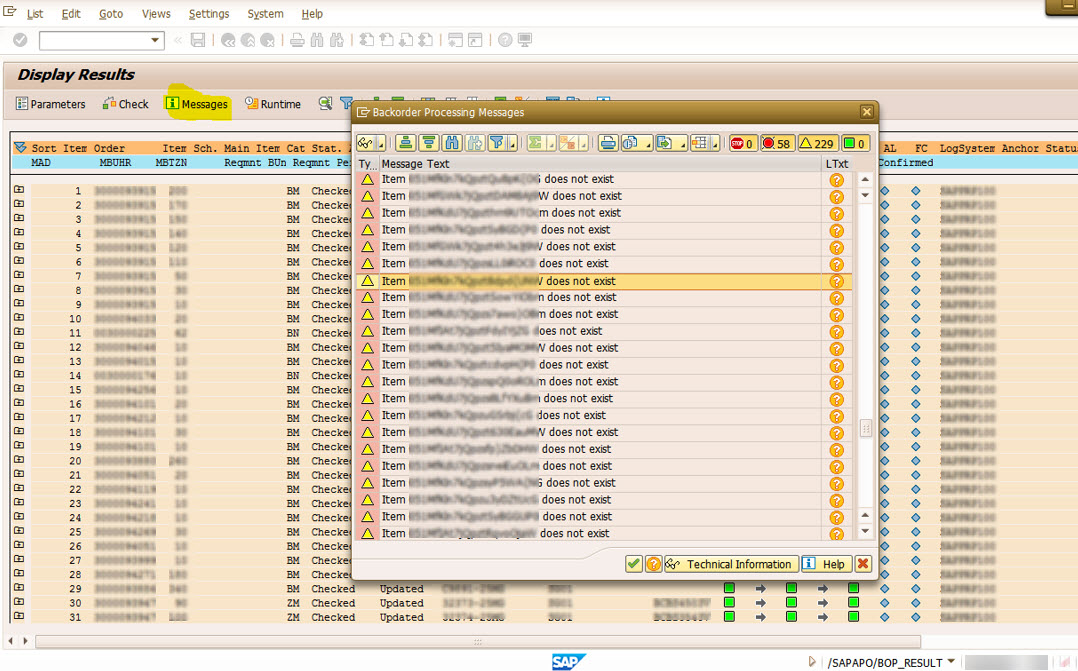1078x671 pixels.
Task: Expand result row 15 in the results list
Action: (19, 388)
